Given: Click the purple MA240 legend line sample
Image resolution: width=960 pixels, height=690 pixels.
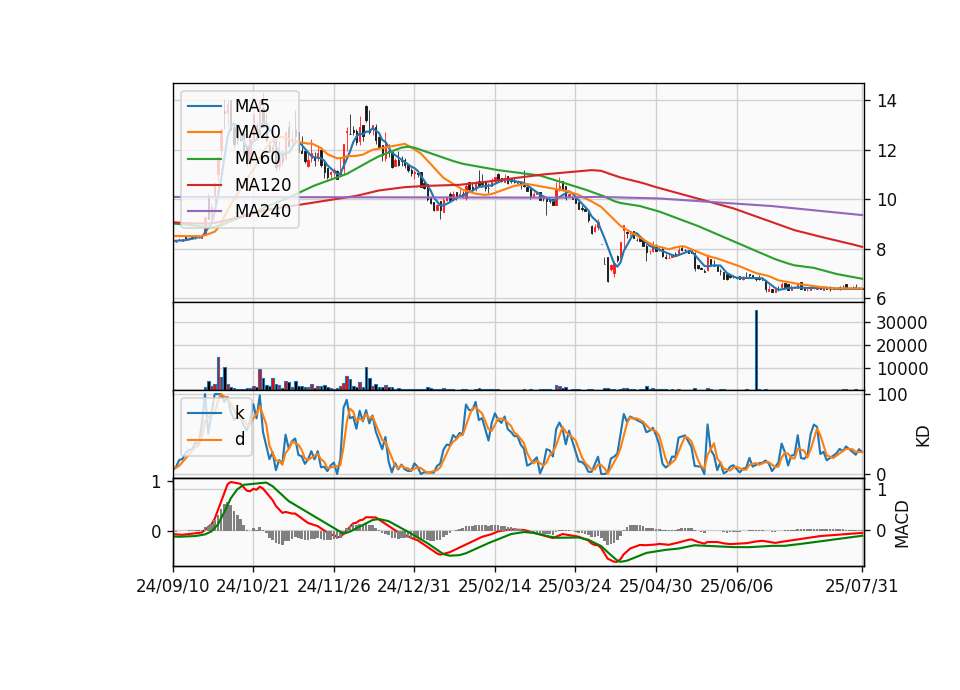Looking at the screenshot, I should click(x=204, y=211).
